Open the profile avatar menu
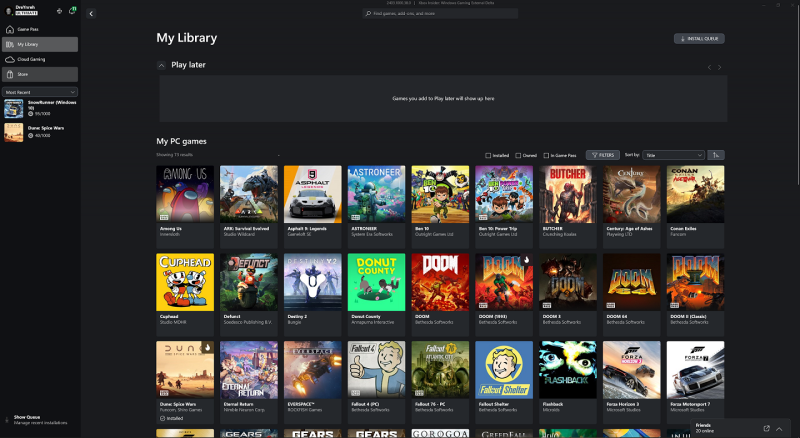Image resolution: width=800 pixels, height=438 pixels. click(x=9, y=11)
